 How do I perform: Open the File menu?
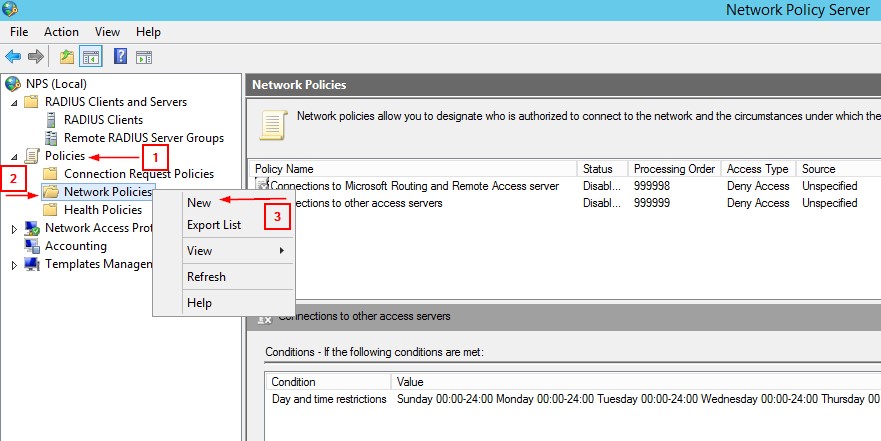click(x=19, y=31)
